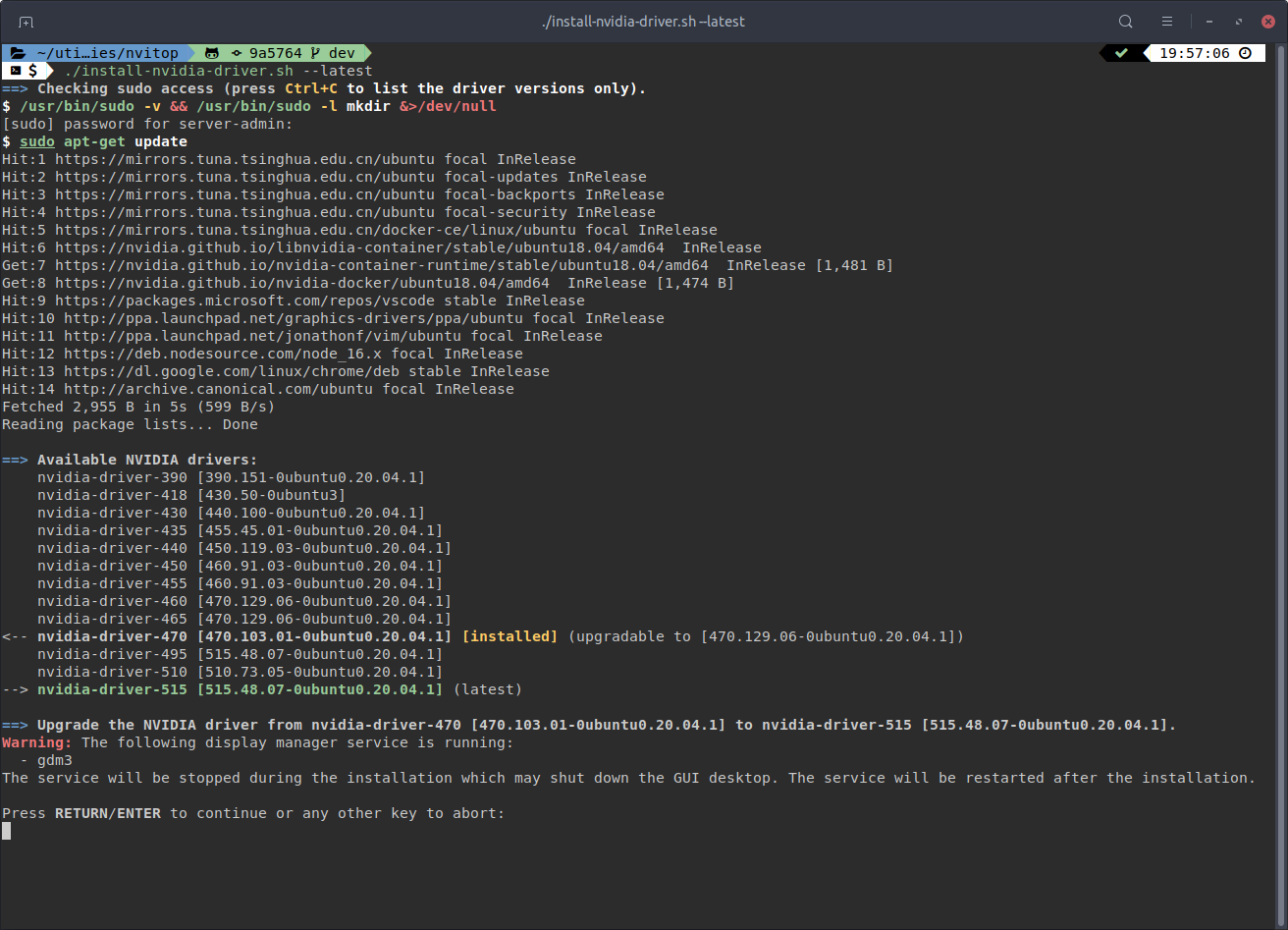Viewport: 1288px width, 930px height.
Task: Click the GitHub cat icon in prompt
Action: [x=212, y=53]
